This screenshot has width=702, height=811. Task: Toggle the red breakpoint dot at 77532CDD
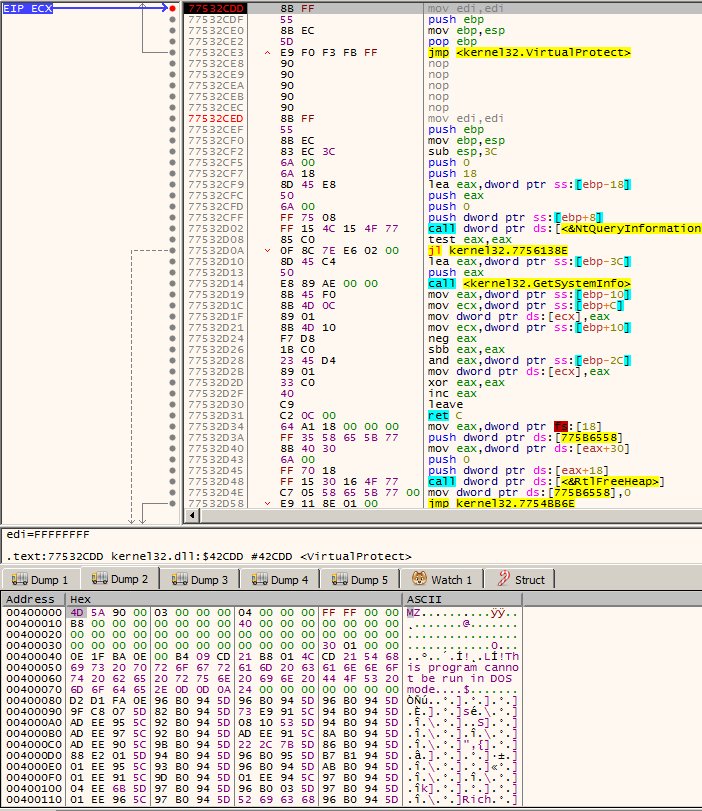tap(172, 8)
